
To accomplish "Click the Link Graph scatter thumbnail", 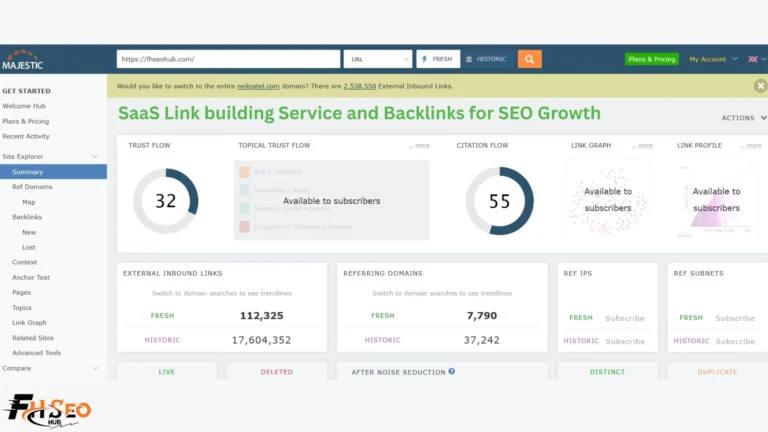I will [608, 199].
